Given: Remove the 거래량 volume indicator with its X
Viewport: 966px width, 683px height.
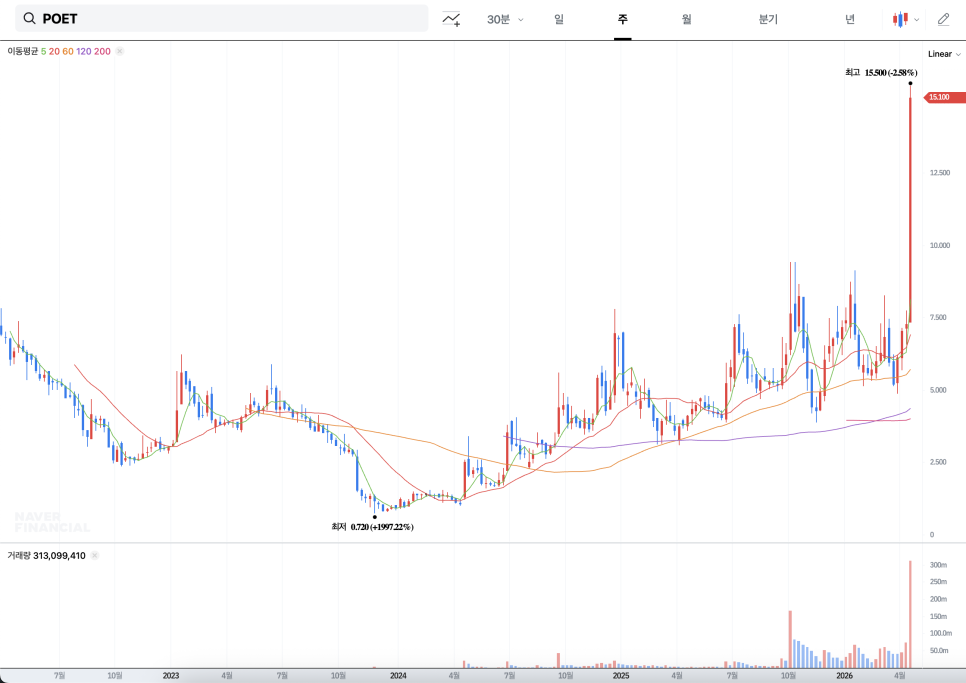Looking at the screenshot, I should point(94,555).
